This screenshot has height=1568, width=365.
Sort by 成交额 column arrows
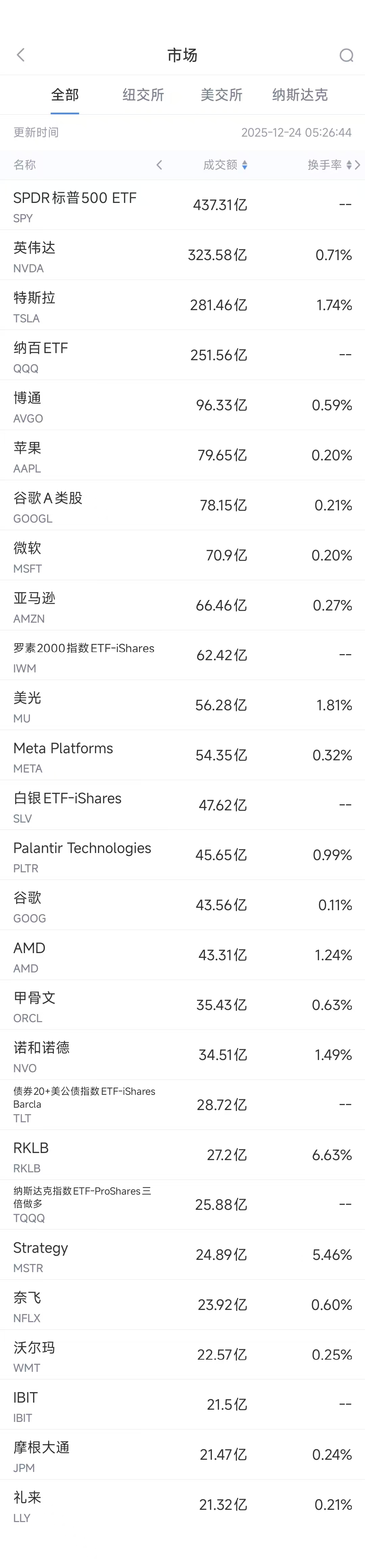(x=245, y=165)
